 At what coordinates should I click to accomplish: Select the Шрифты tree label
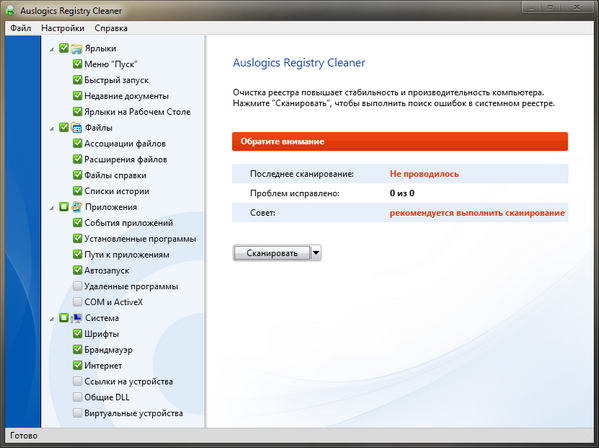(x=102, y=334)
